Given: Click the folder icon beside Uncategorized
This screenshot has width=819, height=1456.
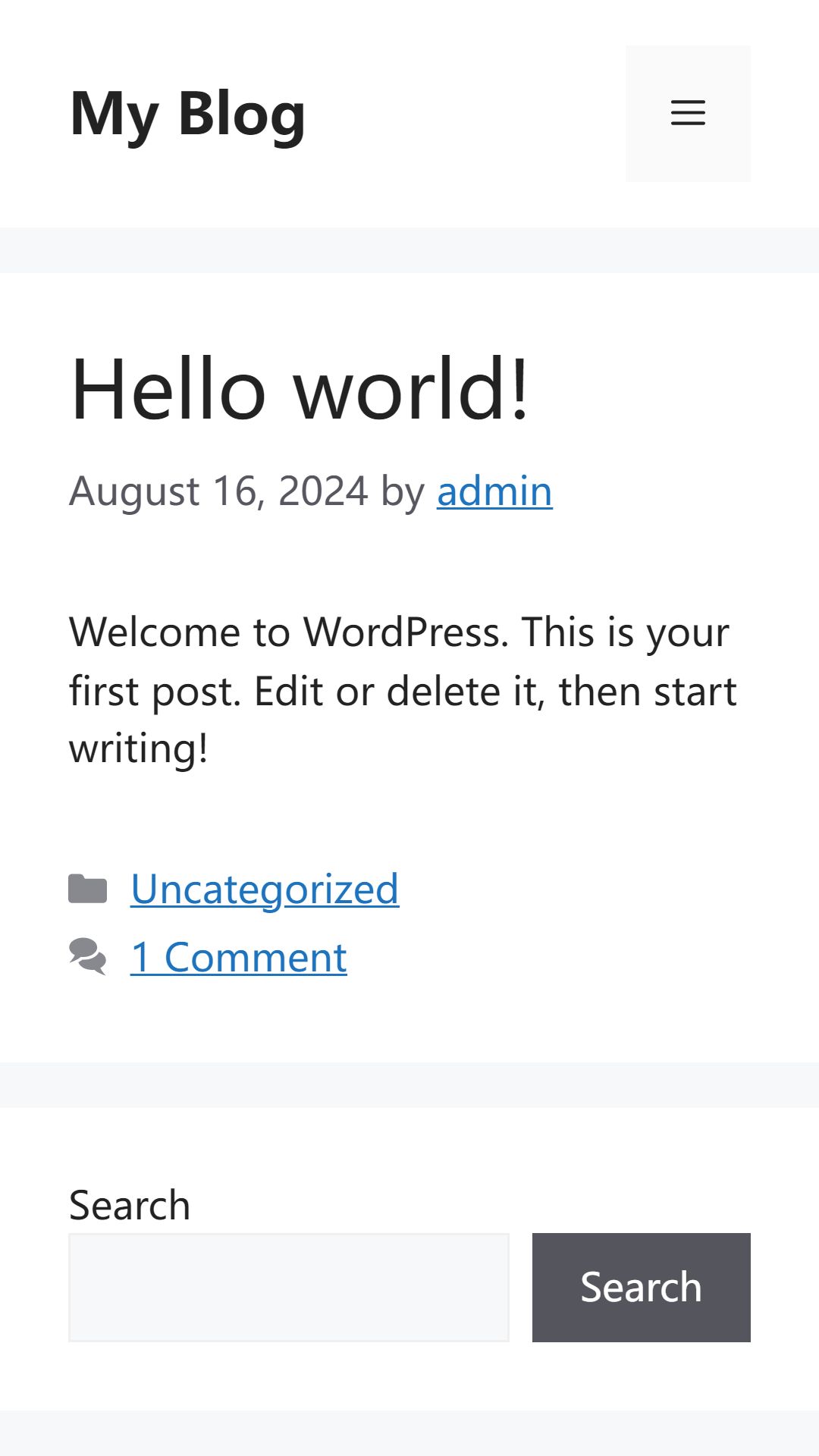Looking at the screenshot, I should coord(88,889).
